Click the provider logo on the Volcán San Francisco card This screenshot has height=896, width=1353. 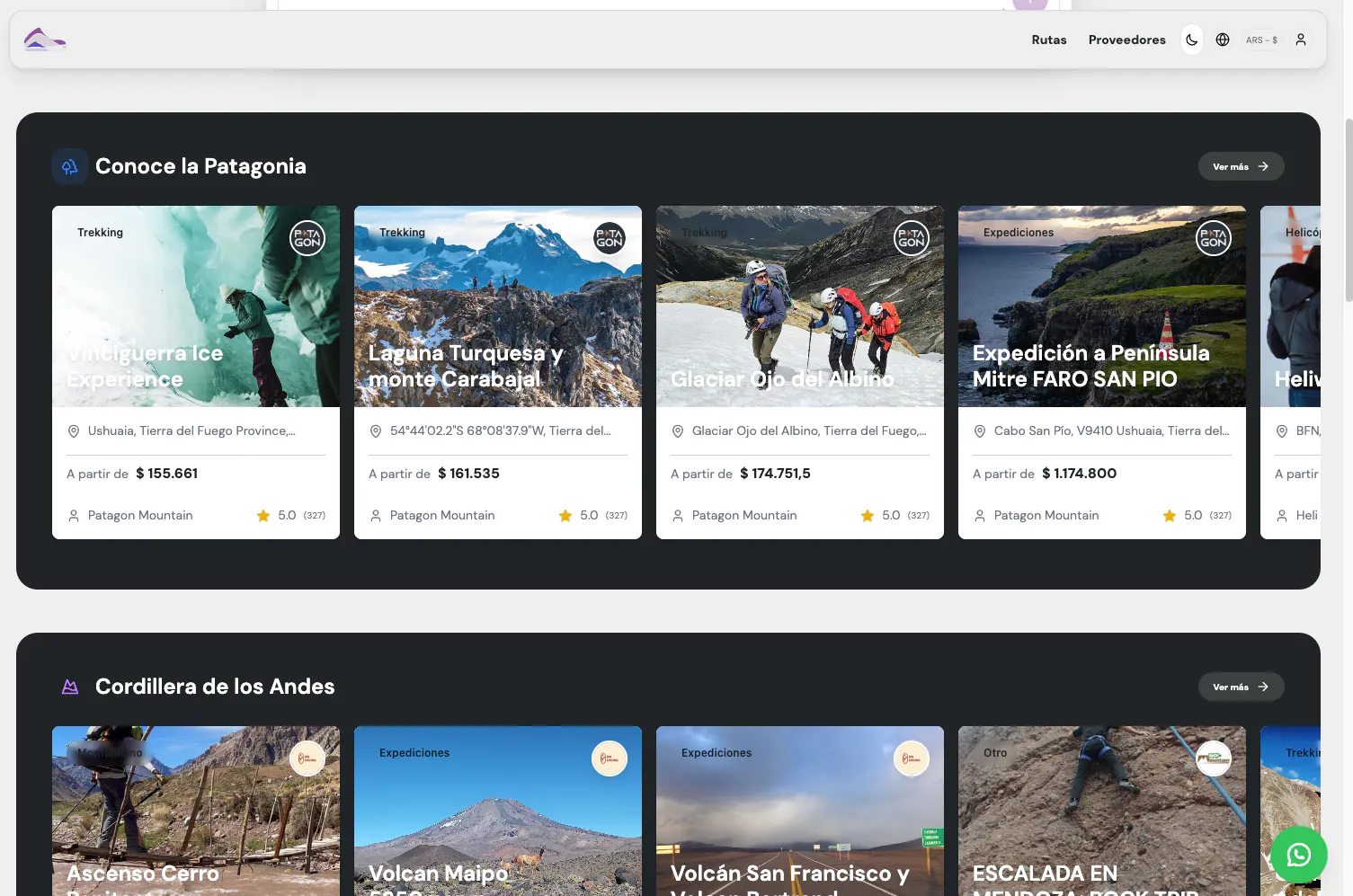[912, 758]
